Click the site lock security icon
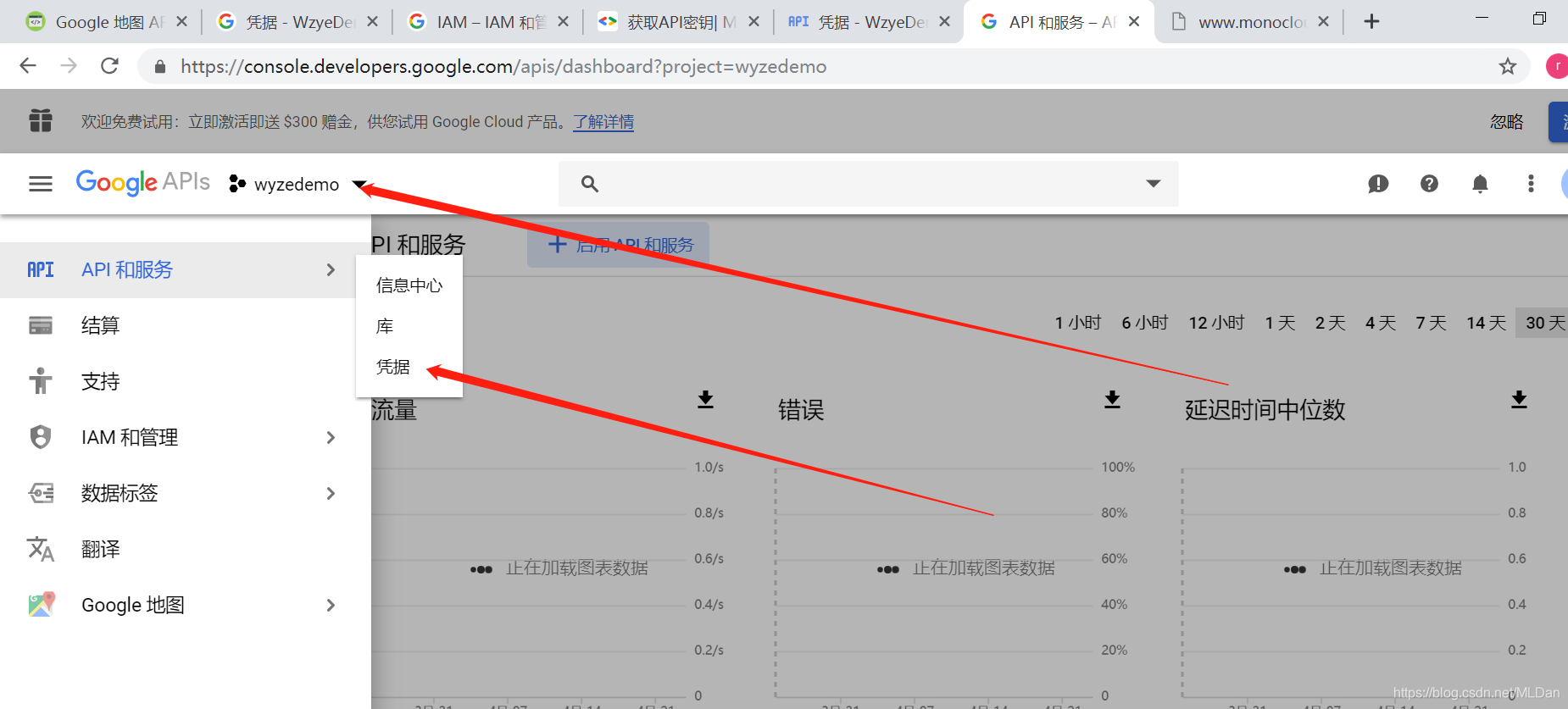Viewport: 1568px width, 709px height. [x=159, y=66]
